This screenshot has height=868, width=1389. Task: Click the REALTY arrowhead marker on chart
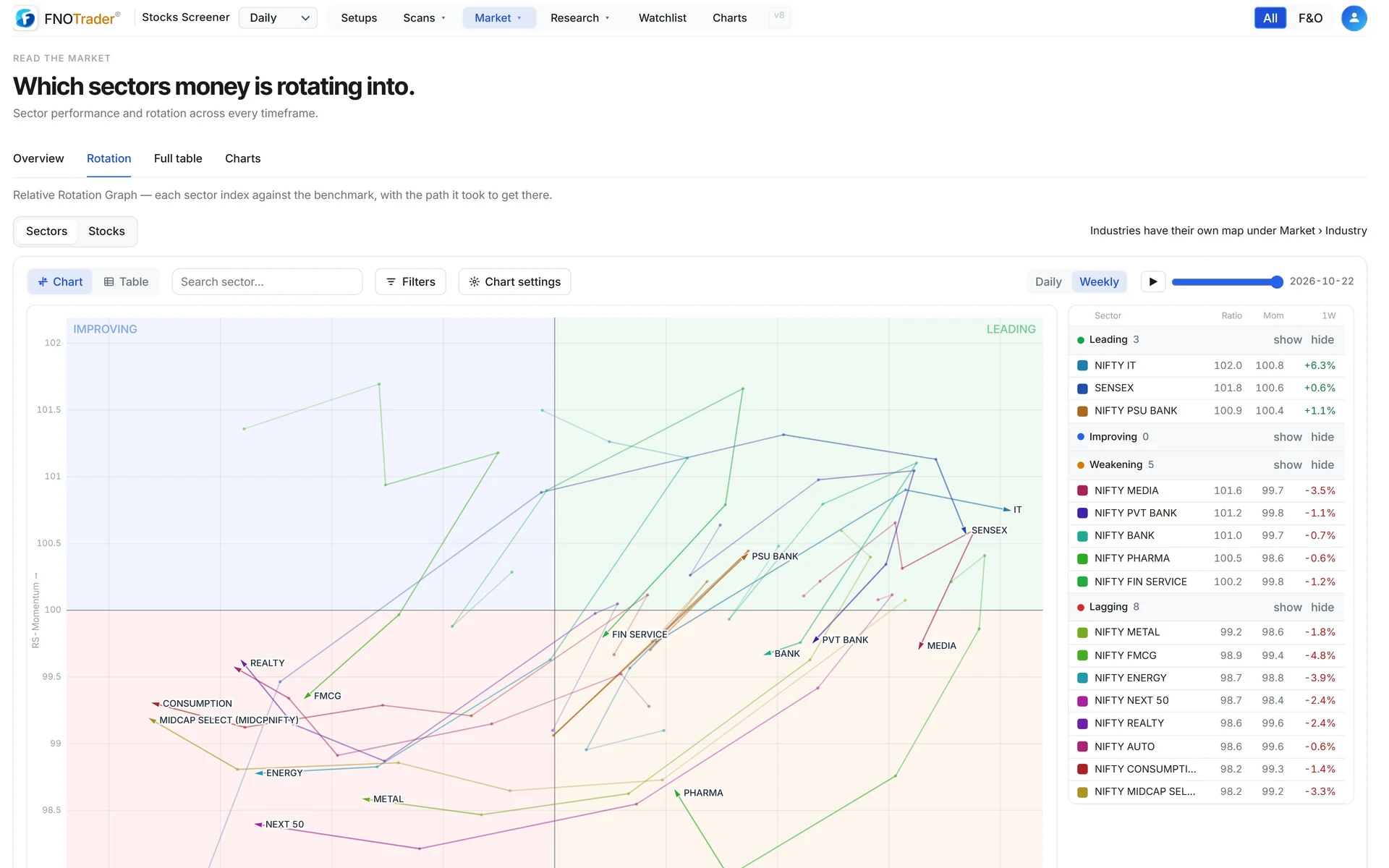[245, 663]
